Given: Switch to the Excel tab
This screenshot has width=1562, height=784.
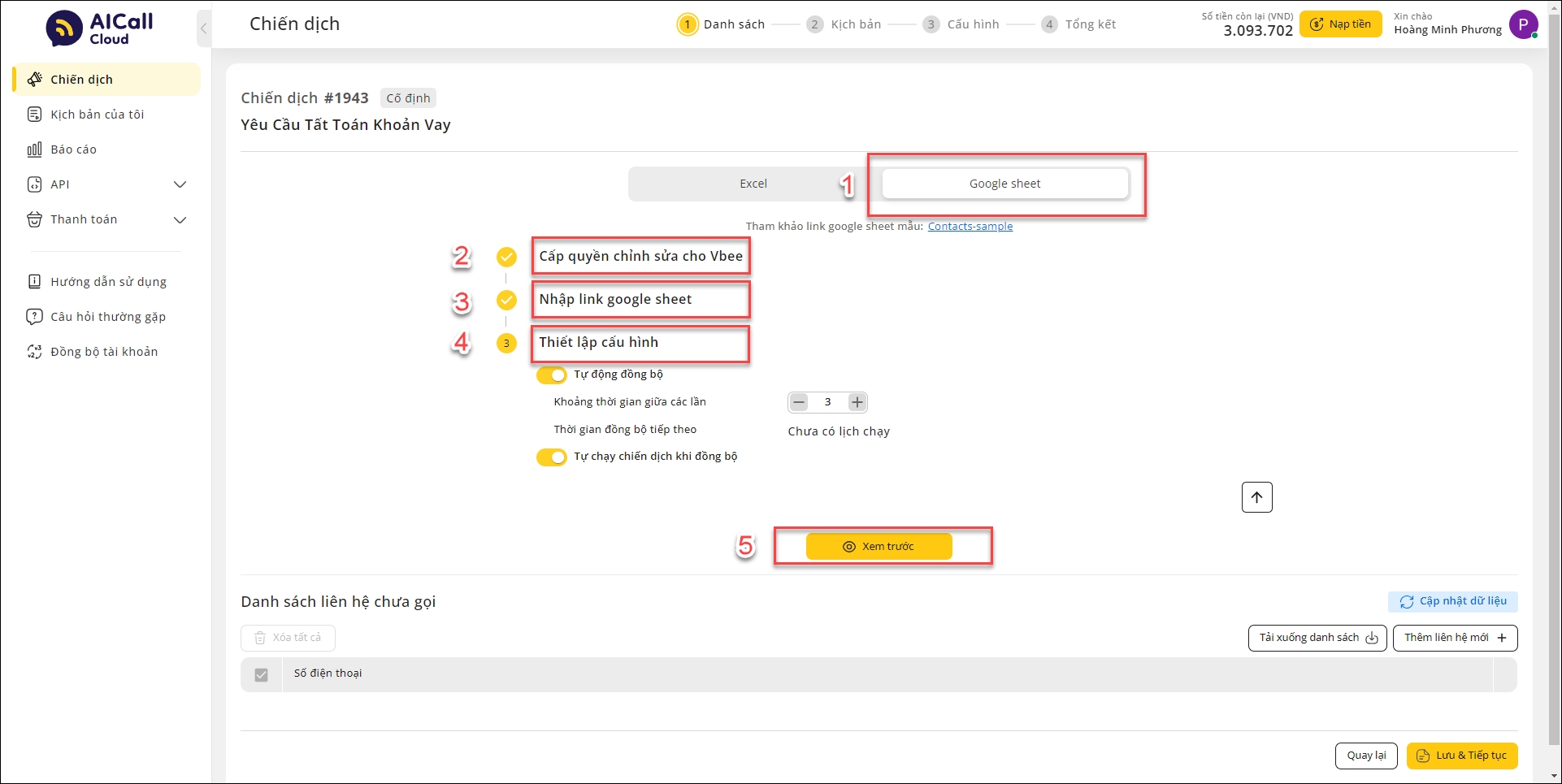Looking at the screenshot, I should [x=753, y=184].
